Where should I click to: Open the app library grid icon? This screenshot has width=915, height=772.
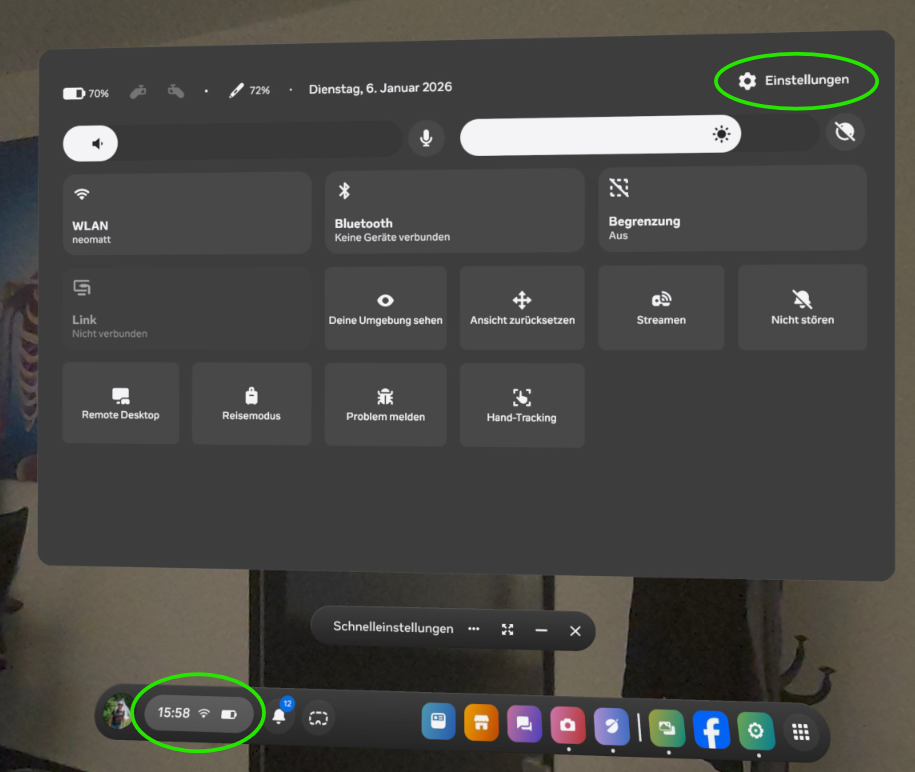click(800, 732)
